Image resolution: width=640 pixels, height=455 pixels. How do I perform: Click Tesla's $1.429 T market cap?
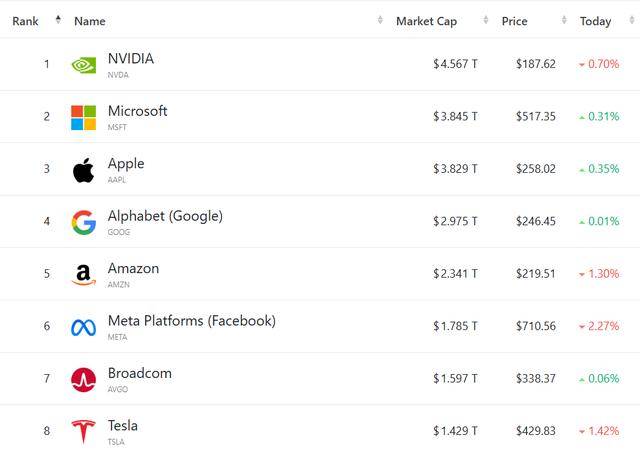[455, 430]
